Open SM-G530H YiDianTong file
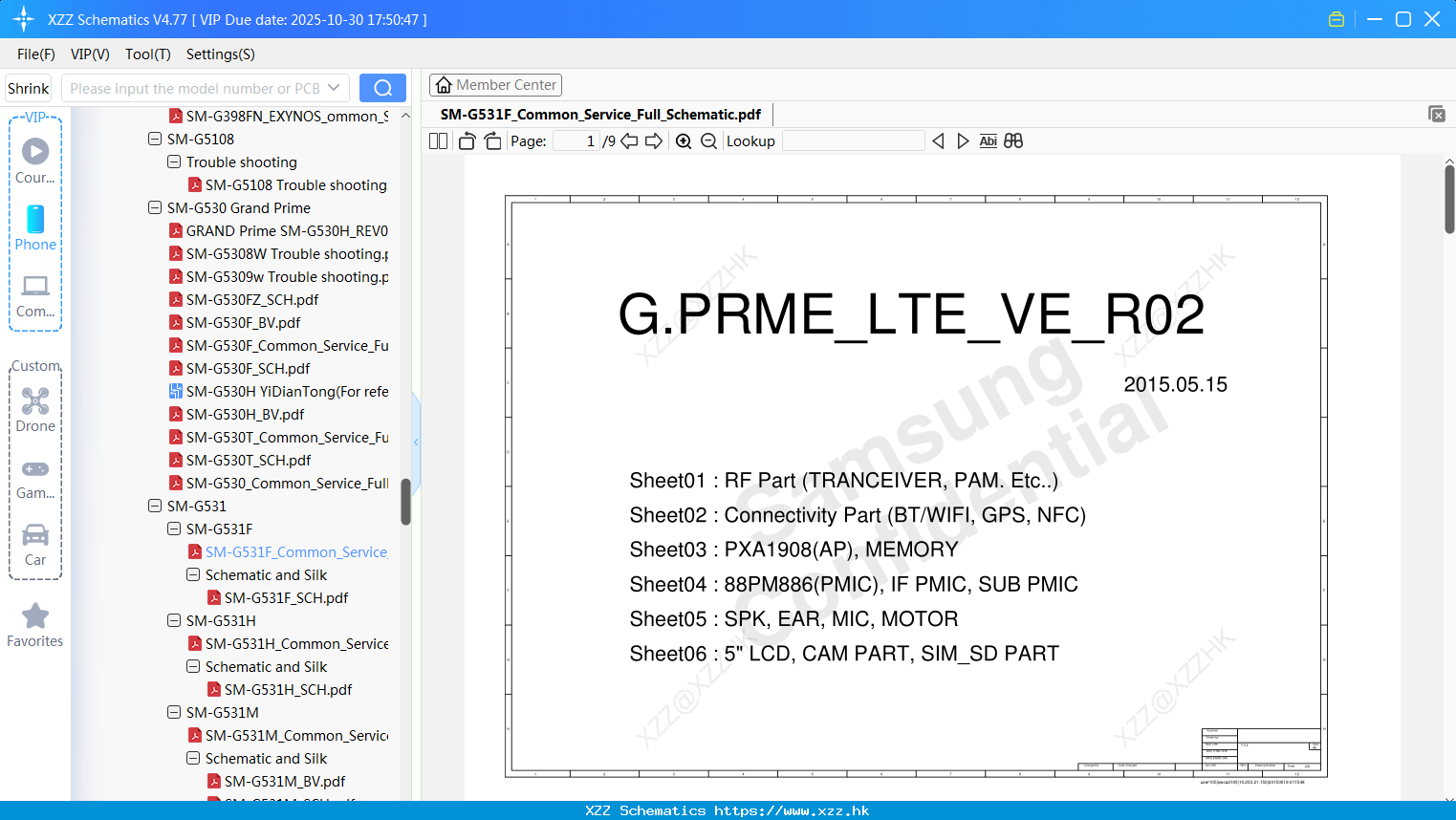The width and height of the screenshot is (1456, 820). [278, 392]
